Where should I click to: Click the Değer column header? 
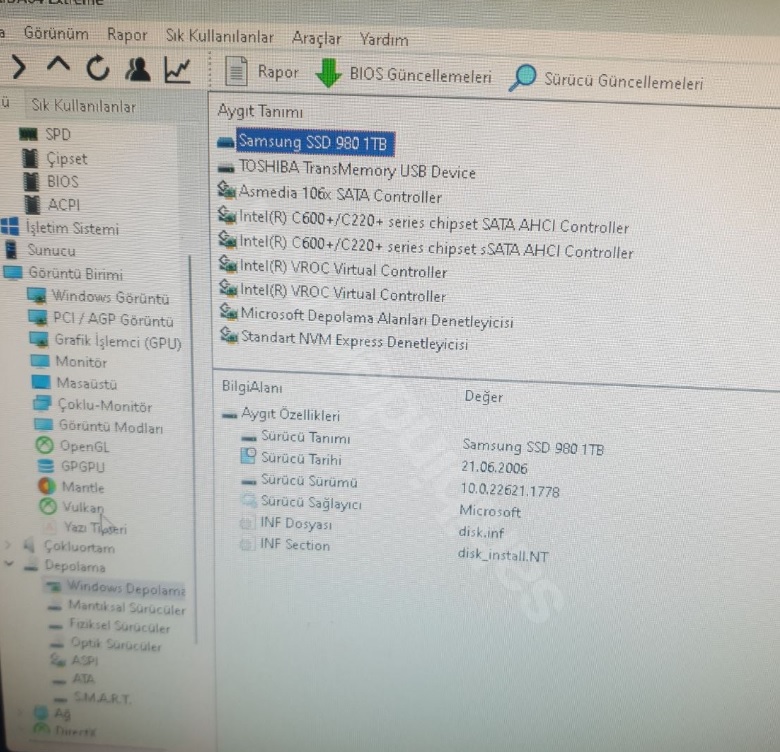click(483, 396)
